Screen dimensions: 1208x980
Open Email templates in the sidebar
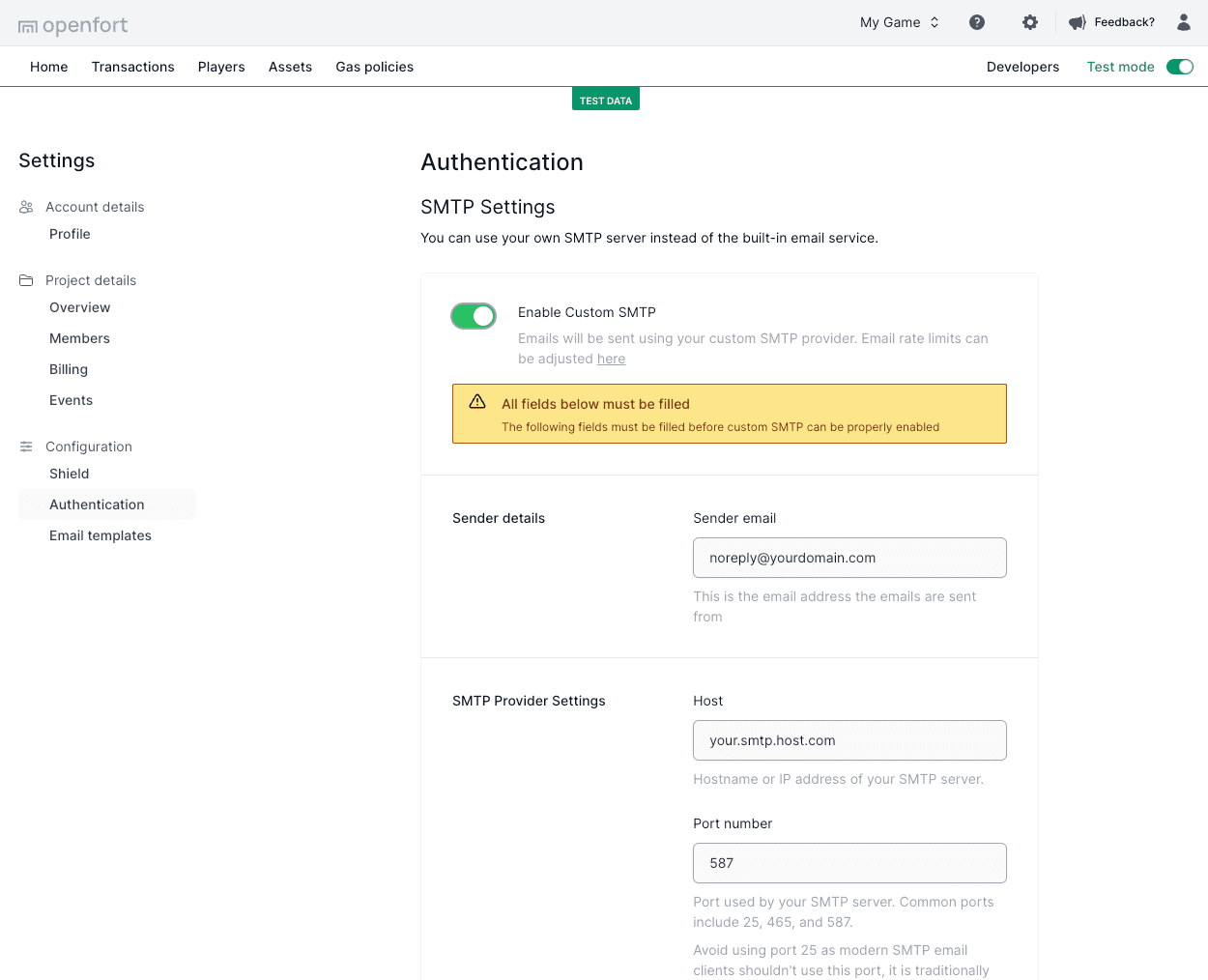coord(100,535)
